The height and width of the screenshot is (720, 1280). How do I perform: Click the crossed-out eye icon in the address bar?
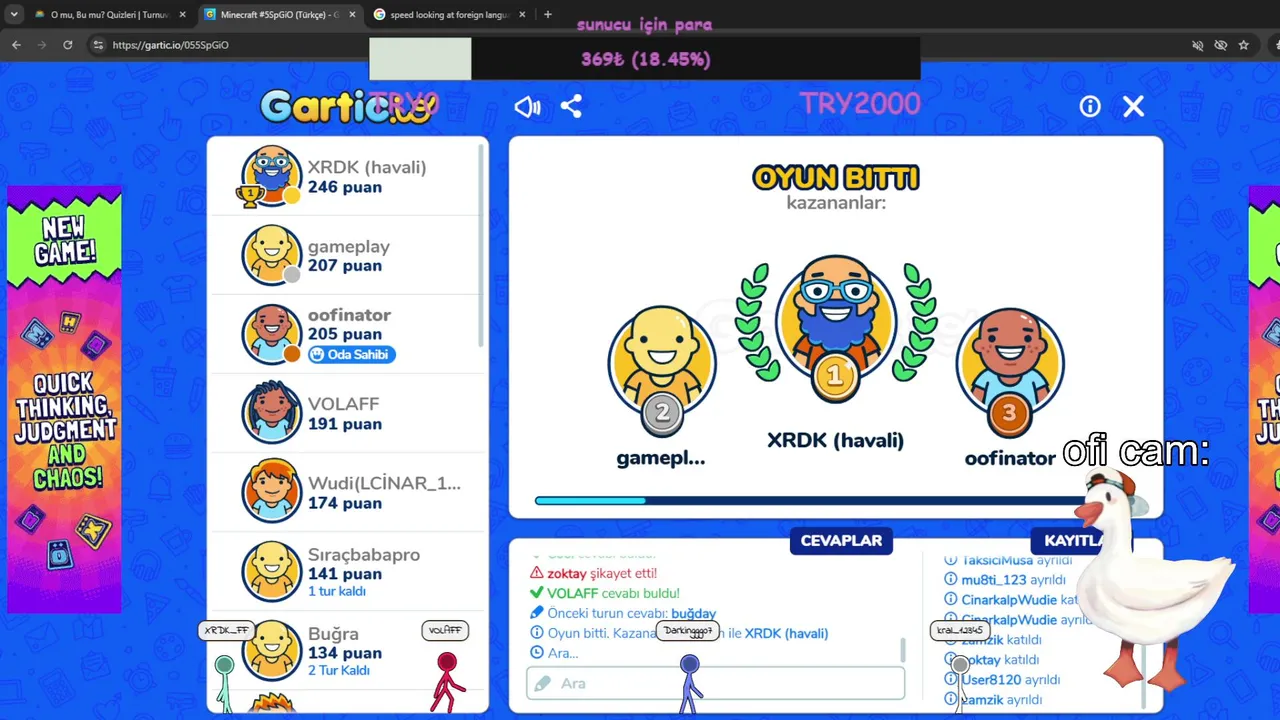point(1221,45)
